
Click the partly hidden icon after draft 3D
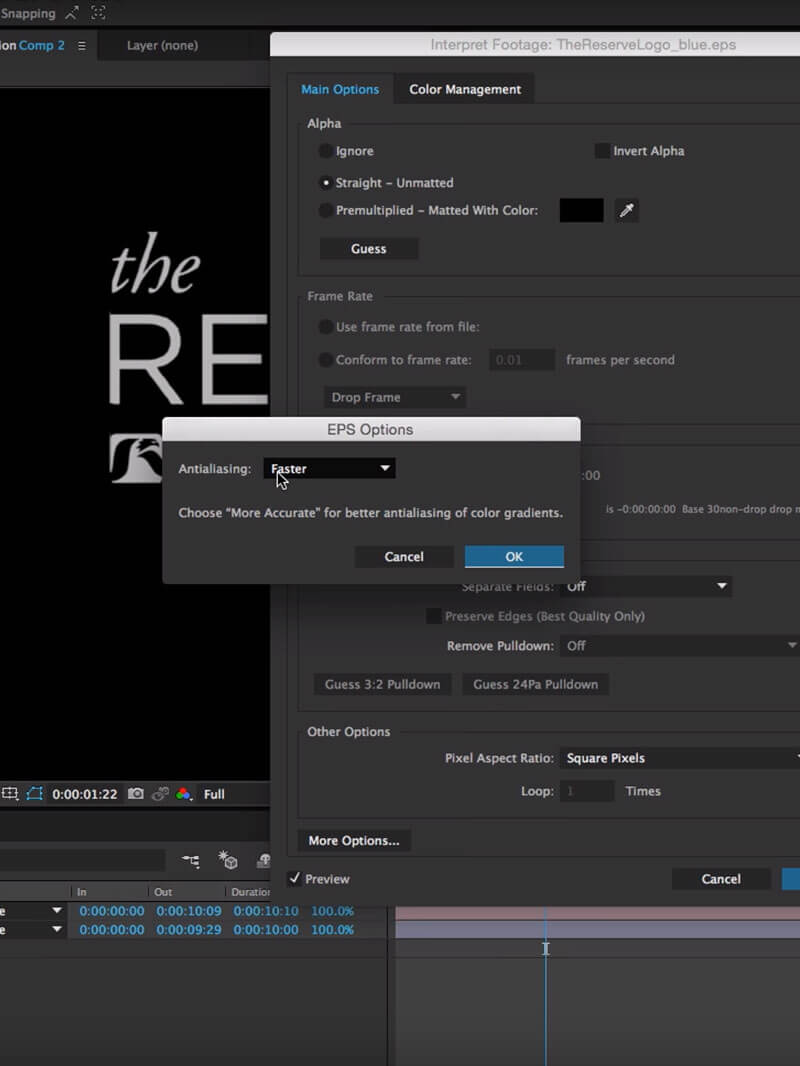click(x=264, y=860)
